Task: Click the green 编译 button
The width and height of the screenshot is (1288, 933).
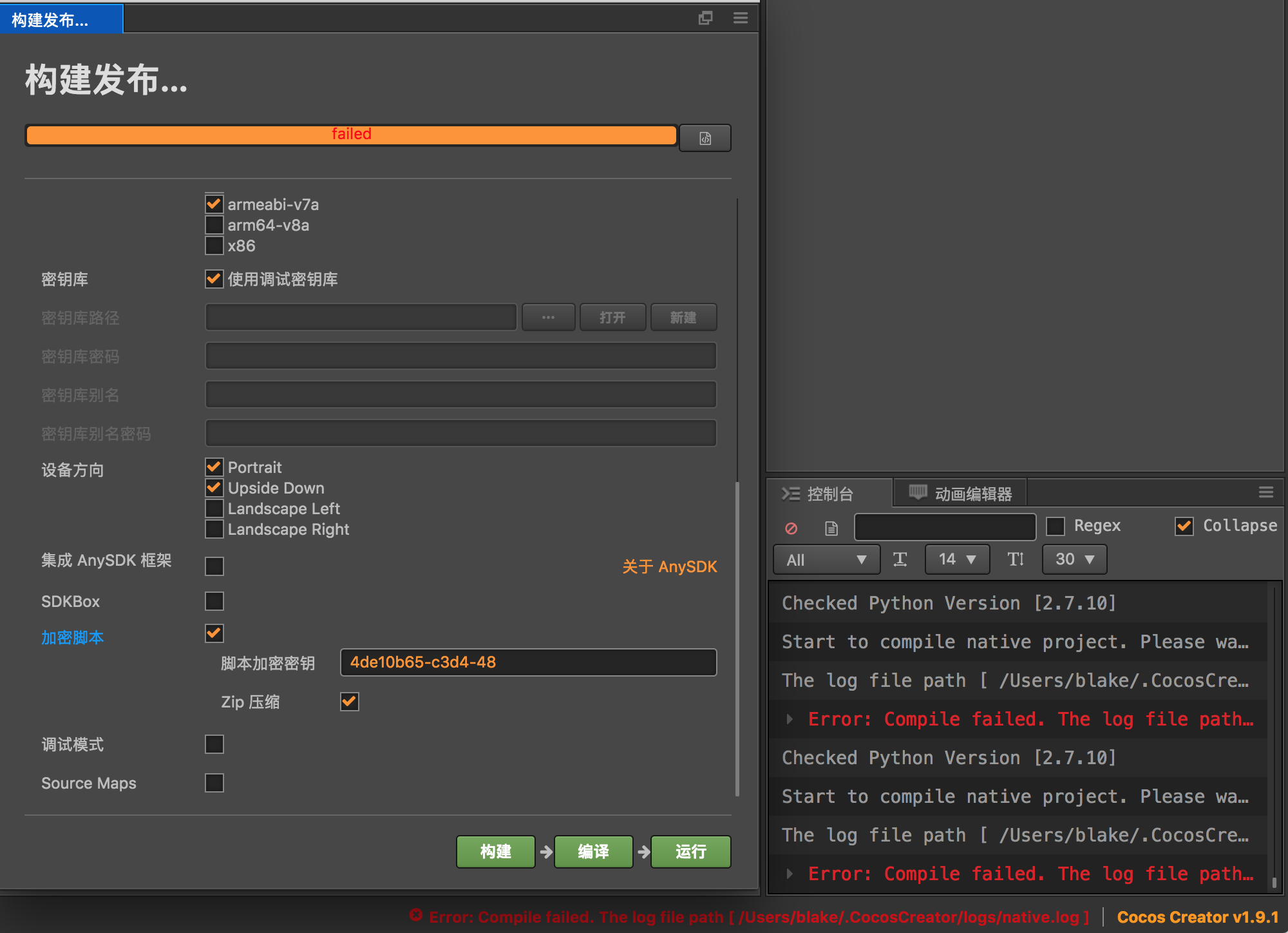Action: pyautogui.click(x=593, y=852)
